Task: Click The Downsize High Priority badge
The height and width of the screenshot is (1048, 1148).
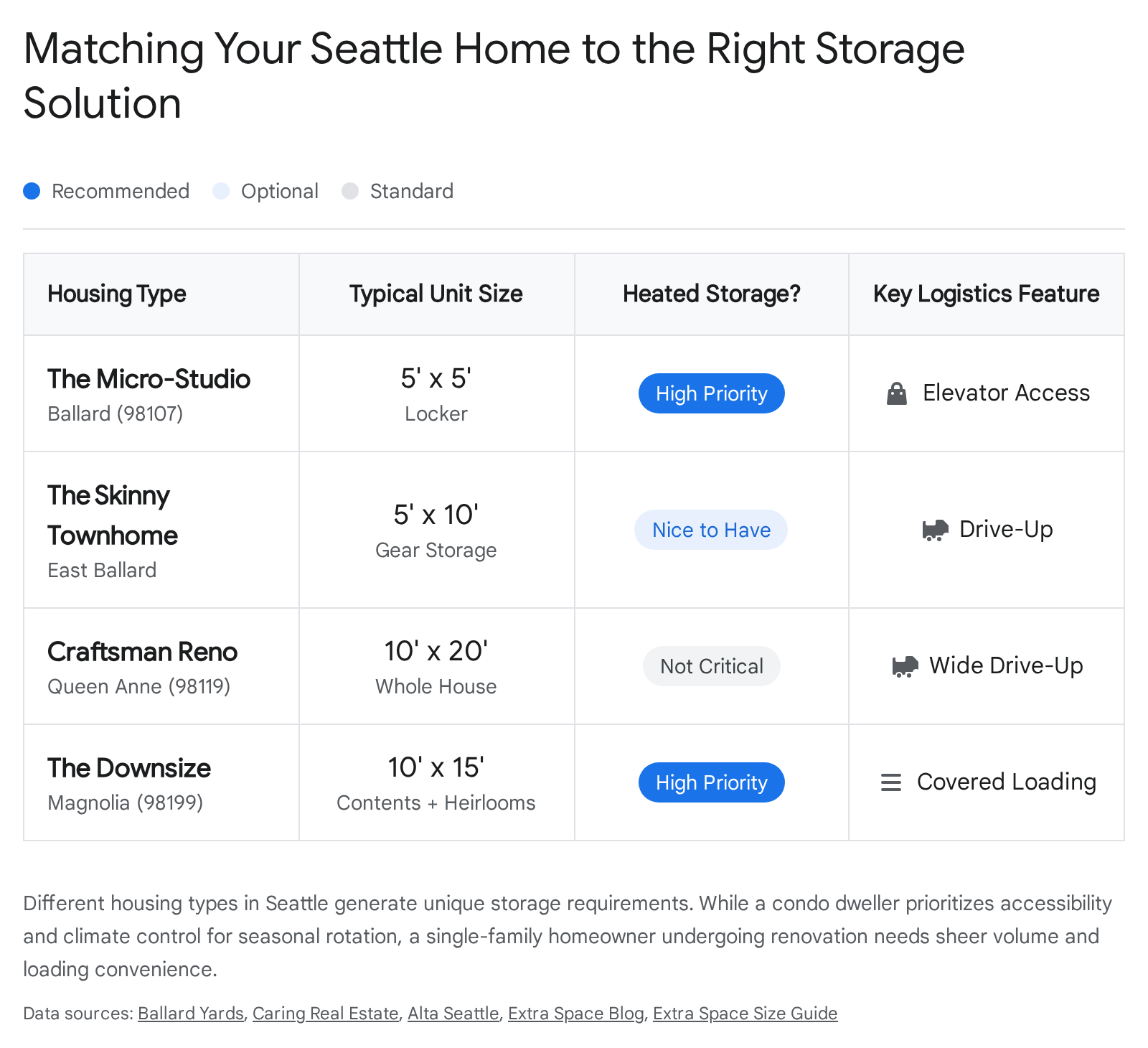Action: coord(711,782)
